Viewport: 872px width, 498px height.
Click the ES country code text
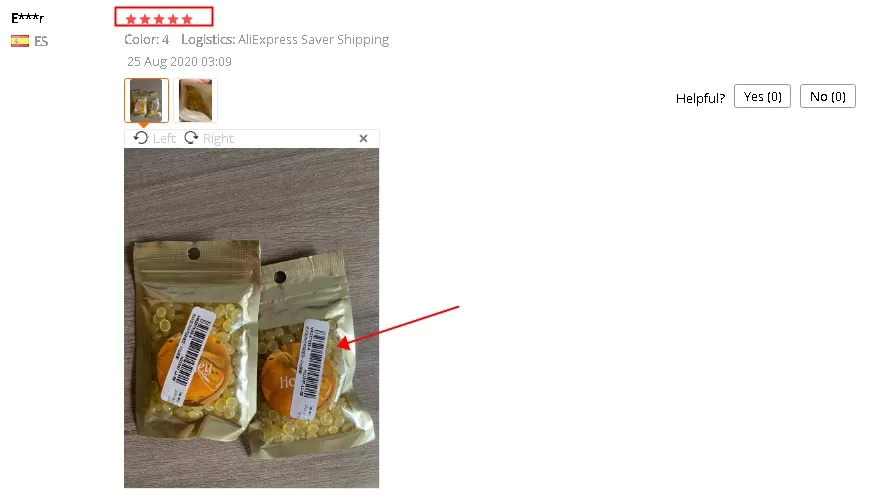pyautogui.click(x=41, y=41)
